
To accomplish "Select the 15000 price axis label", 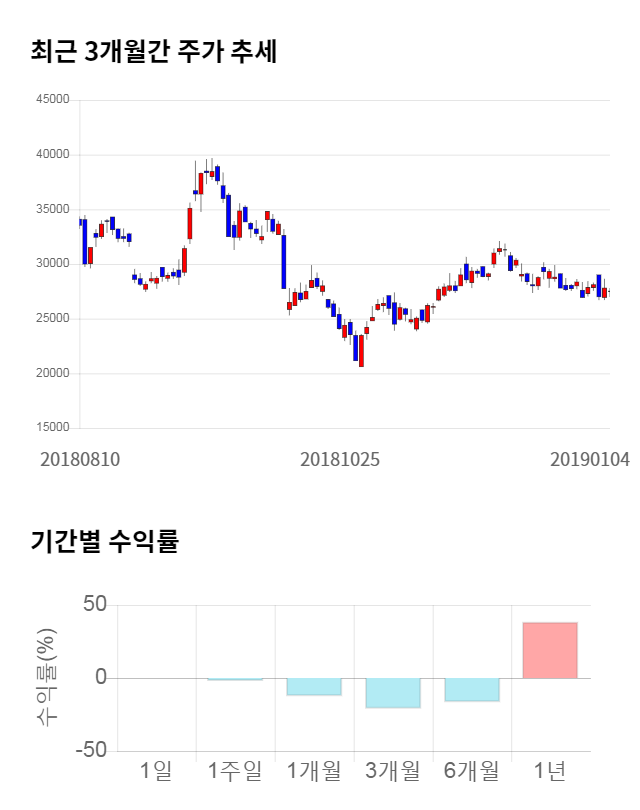I will click(52, 428).
